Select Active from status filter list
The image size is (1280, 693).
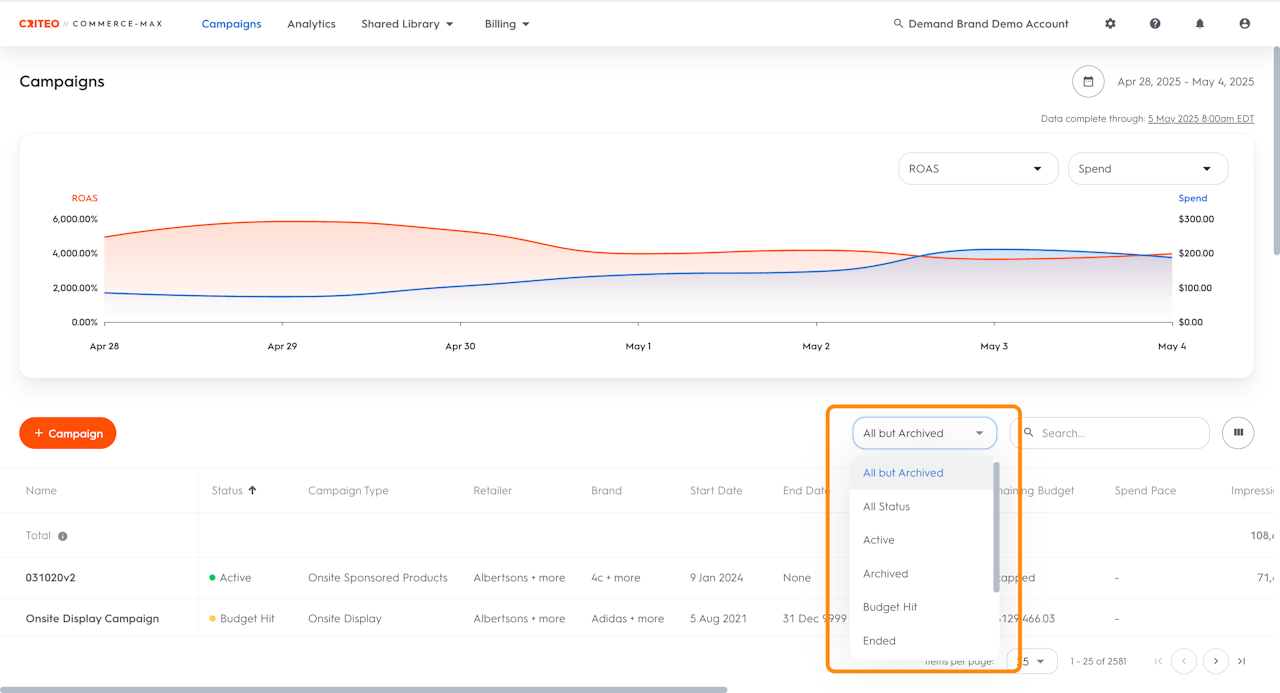[879, 540]
